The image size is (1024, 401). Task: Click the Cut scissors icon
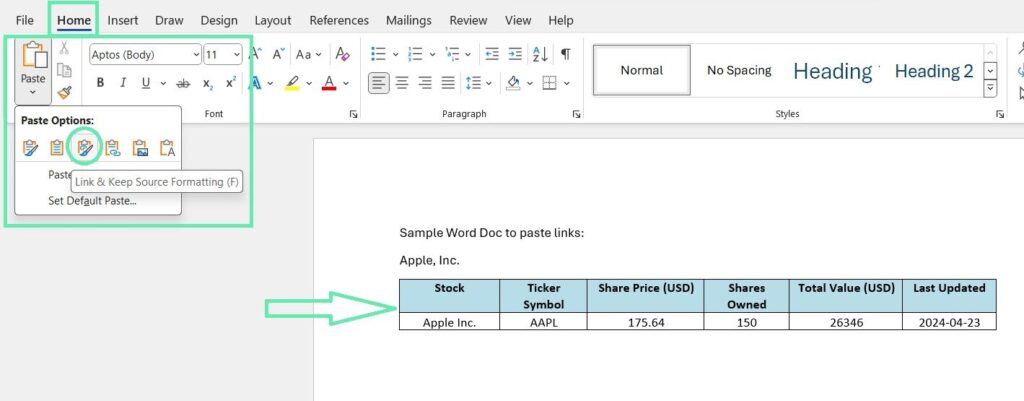point(64,47)
